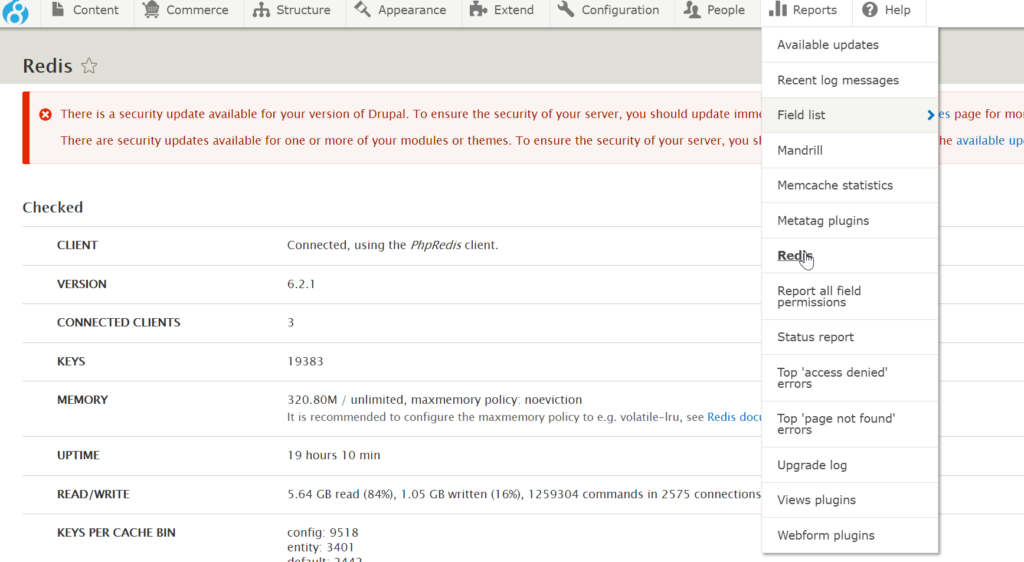The image size is (1024, 562).
Task: Click the Drupal logo home icon
Action: point(15,11)
